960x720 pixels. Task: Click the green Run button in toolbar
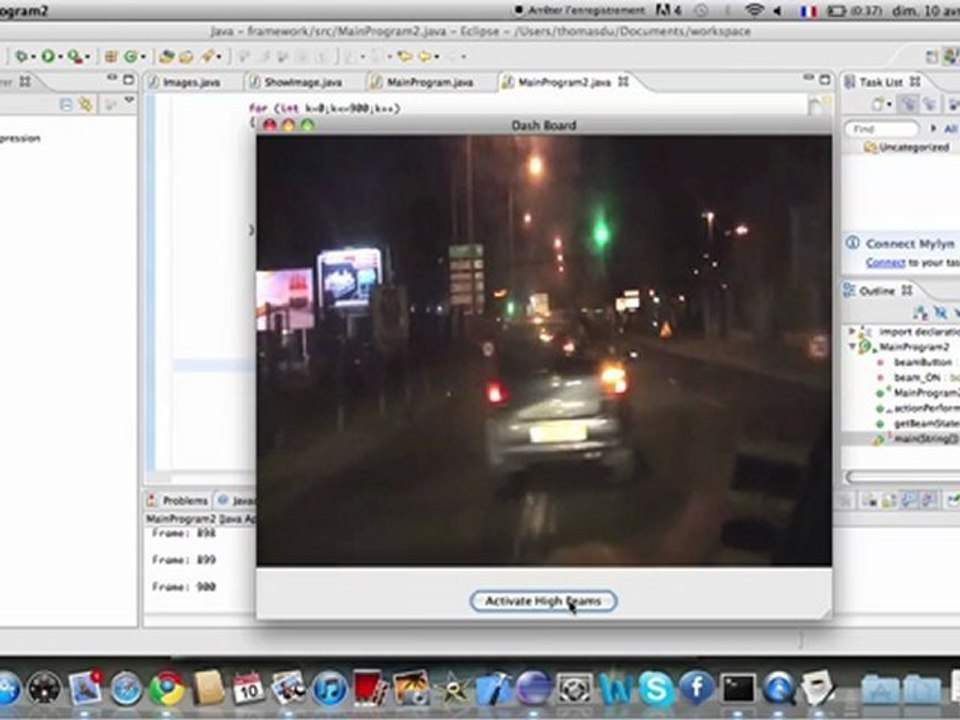click(x=48, y=57)
